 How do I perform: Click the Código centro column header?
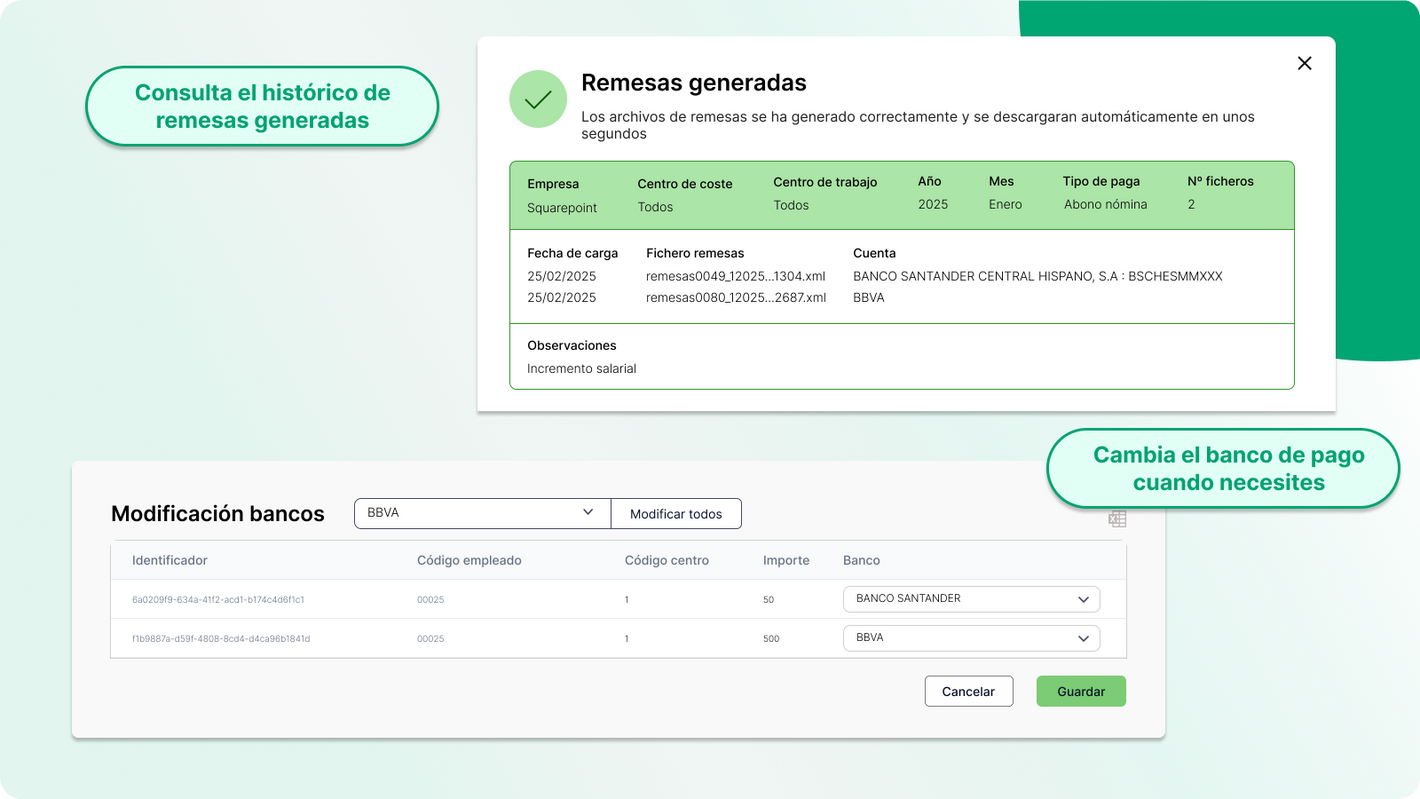pyautogui.click(x=666, y=560)
